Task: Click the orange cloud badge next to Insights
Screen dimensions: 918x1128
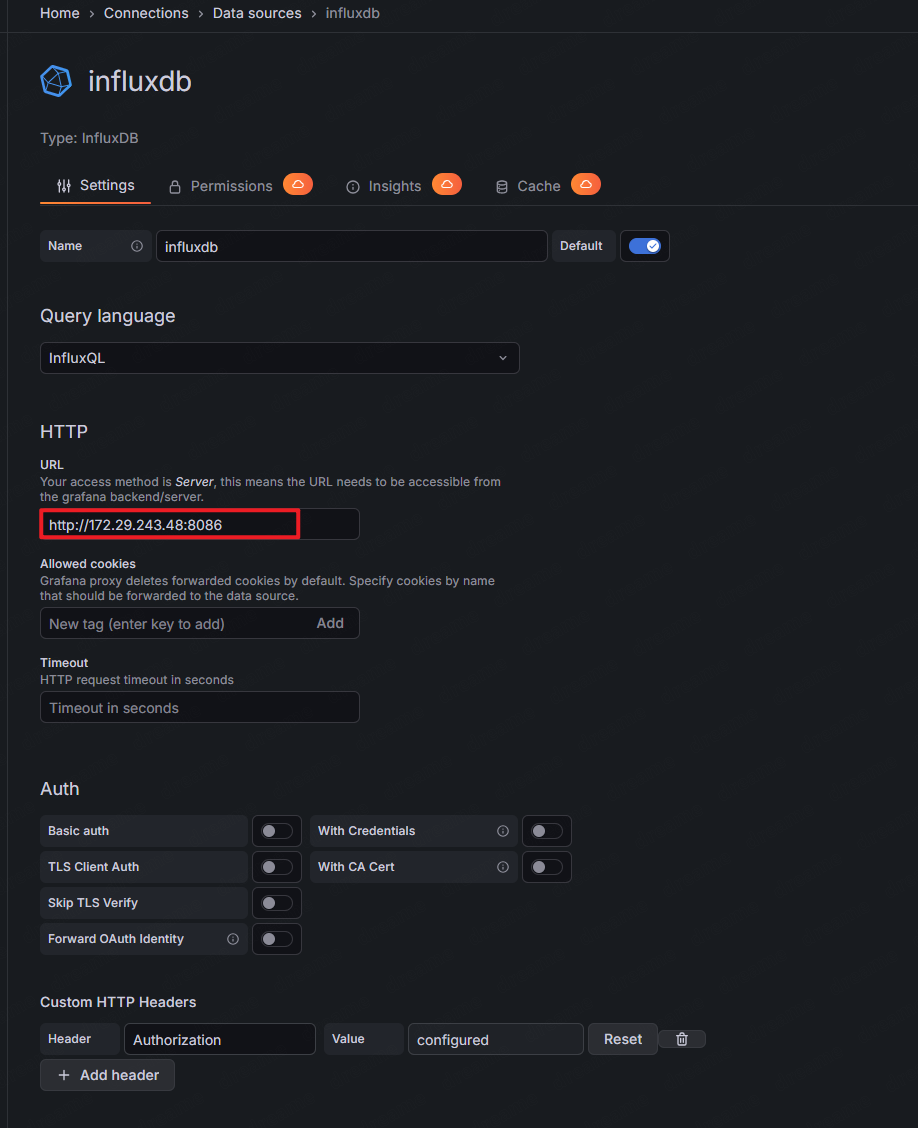Action: coord(447,184)
